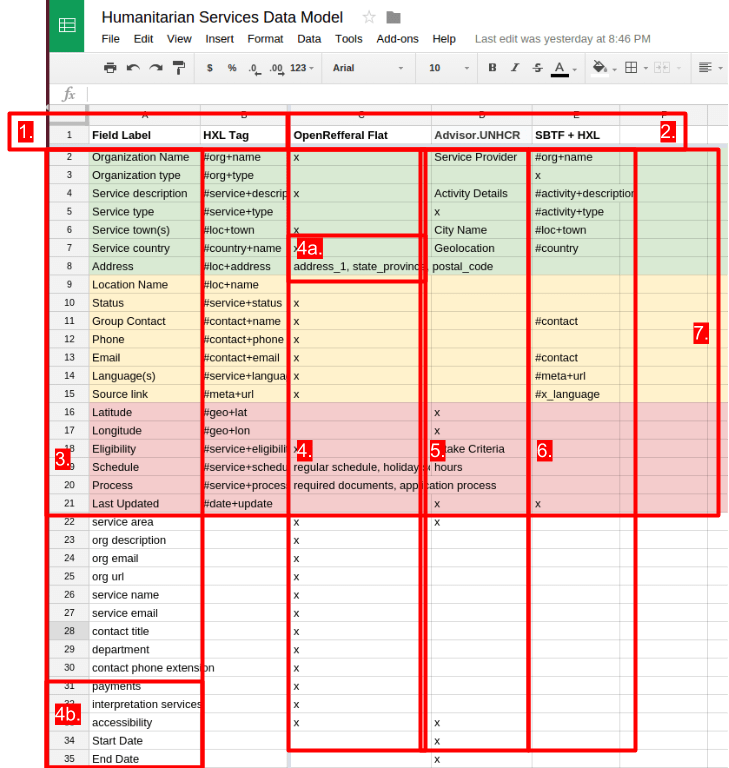The height and width of the screenshot is (768, 729).
Task: Click the formula bar input
Action: tap(407, 94)
